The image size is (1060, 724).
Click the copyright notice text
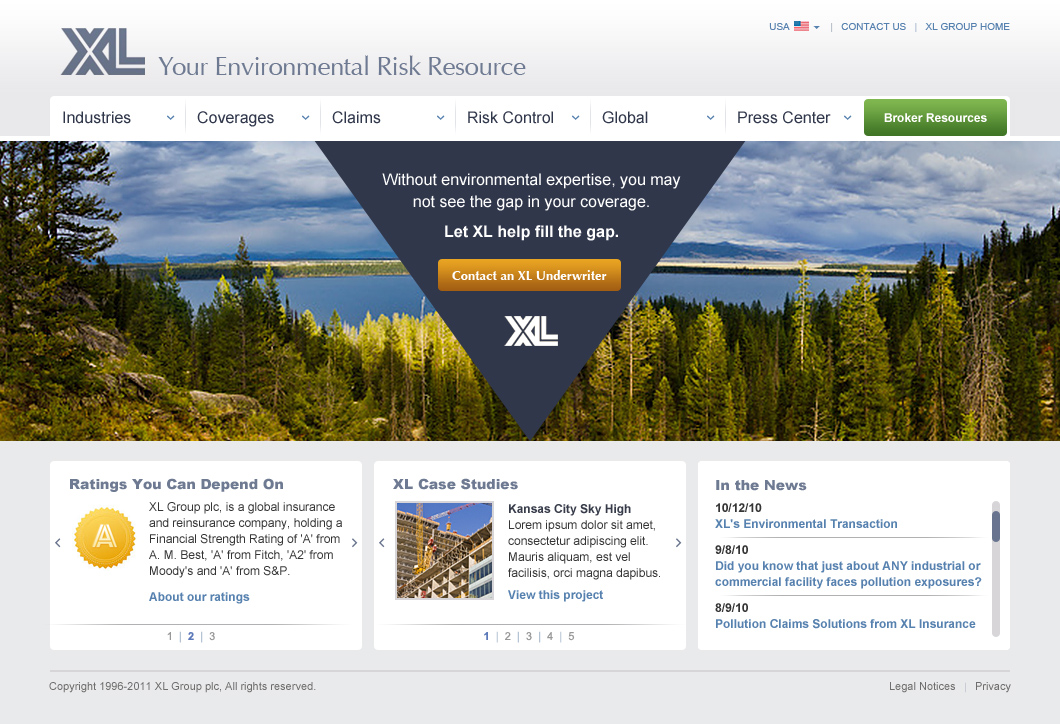(183, 686)
